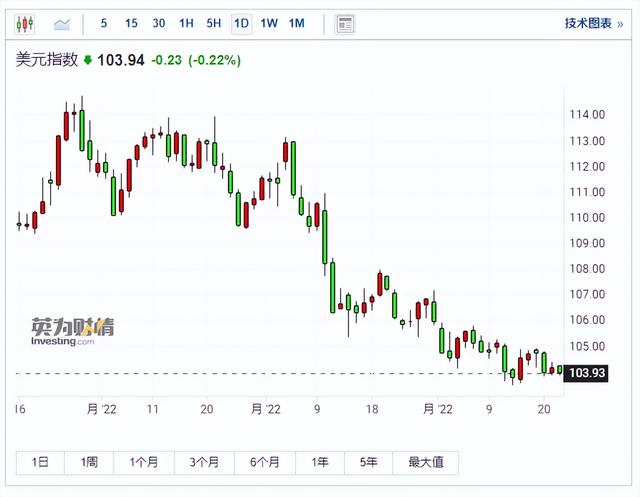Click the (-0.22%) percent change
640x497 pixels.
click(x=214, y=60)
